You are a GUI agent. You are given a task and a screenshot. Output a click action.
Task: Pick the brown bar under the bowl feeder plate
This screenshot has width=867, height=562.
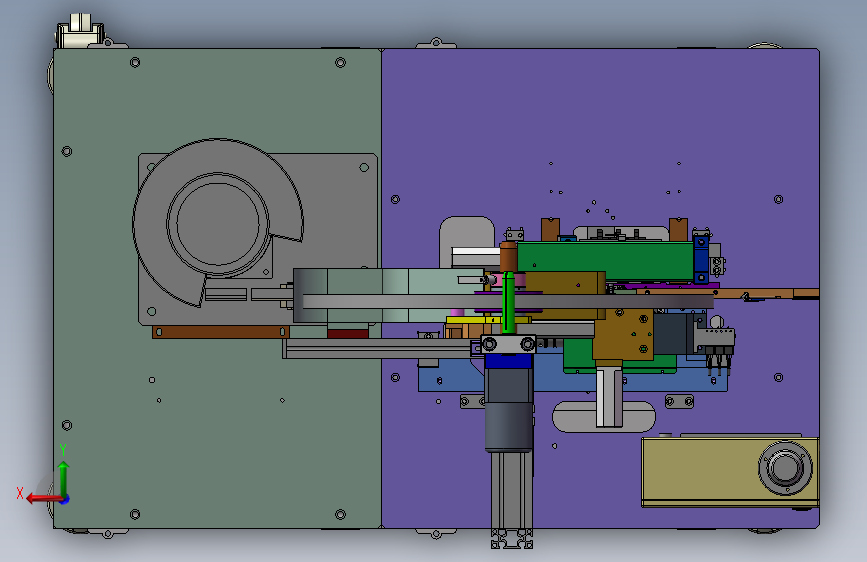pyautogui.click(x=221, y=332)
